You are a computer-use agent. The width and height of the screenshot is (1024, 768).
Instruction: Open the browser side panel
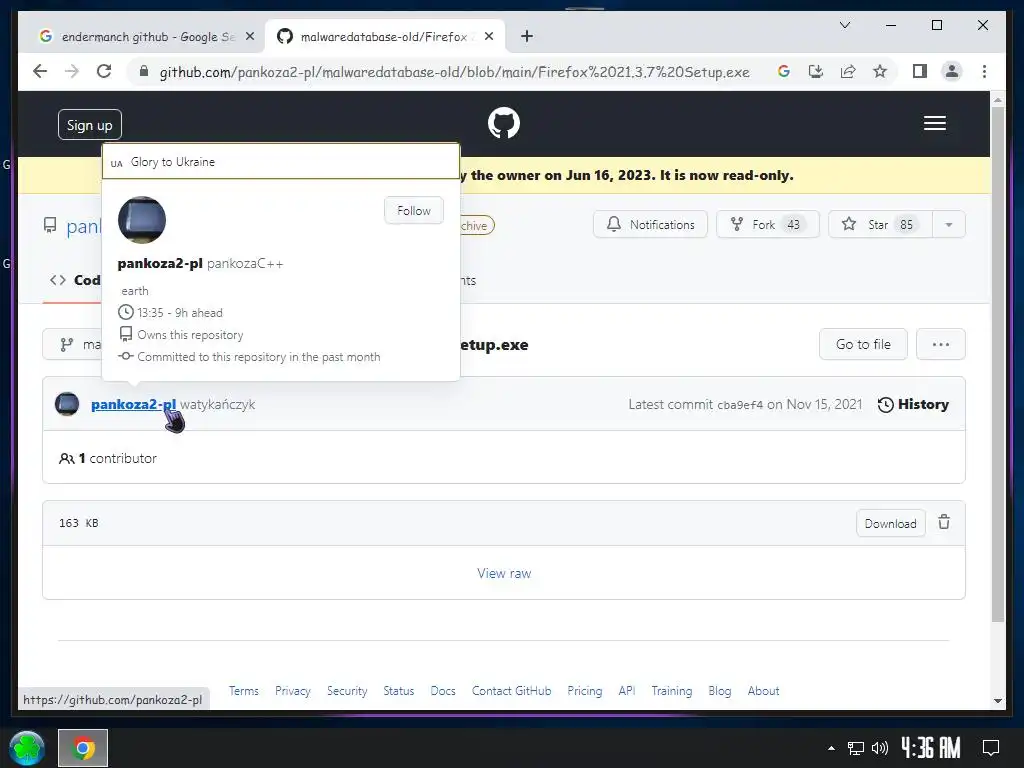(920, 71)
